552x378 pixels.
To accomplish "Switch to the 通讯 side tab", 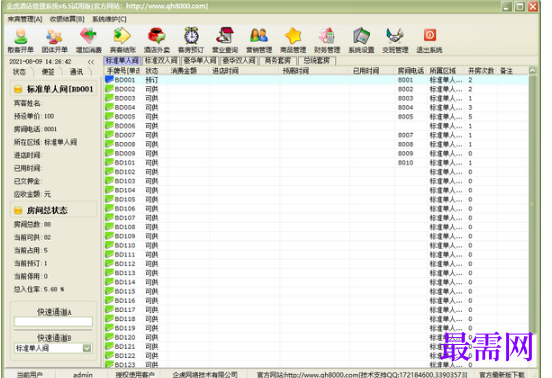I will click(76, 72).
